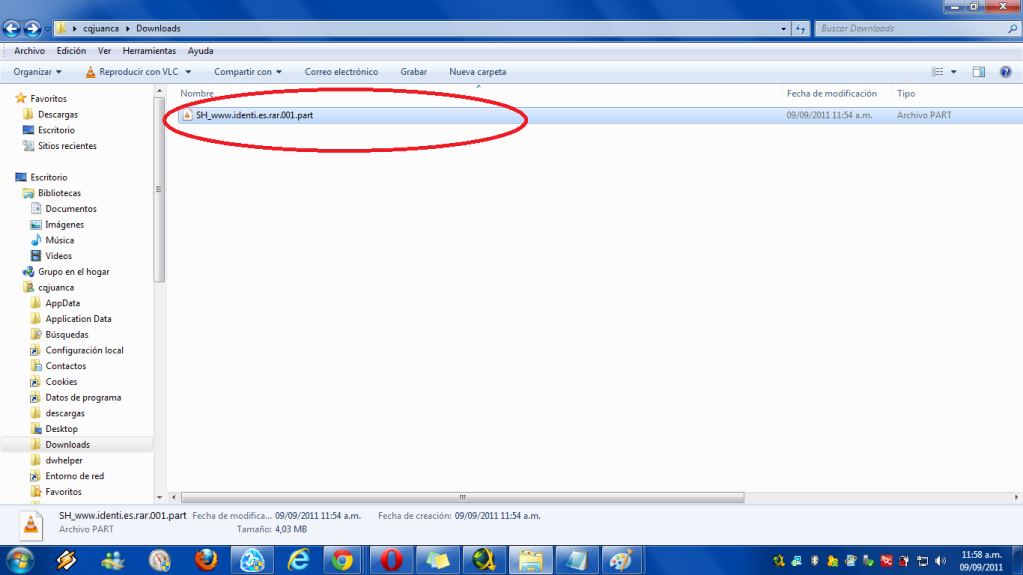Open Sitios recientes in navigation pane
Viewport: 1023px width, 575px height.
(x=67, y=146)
